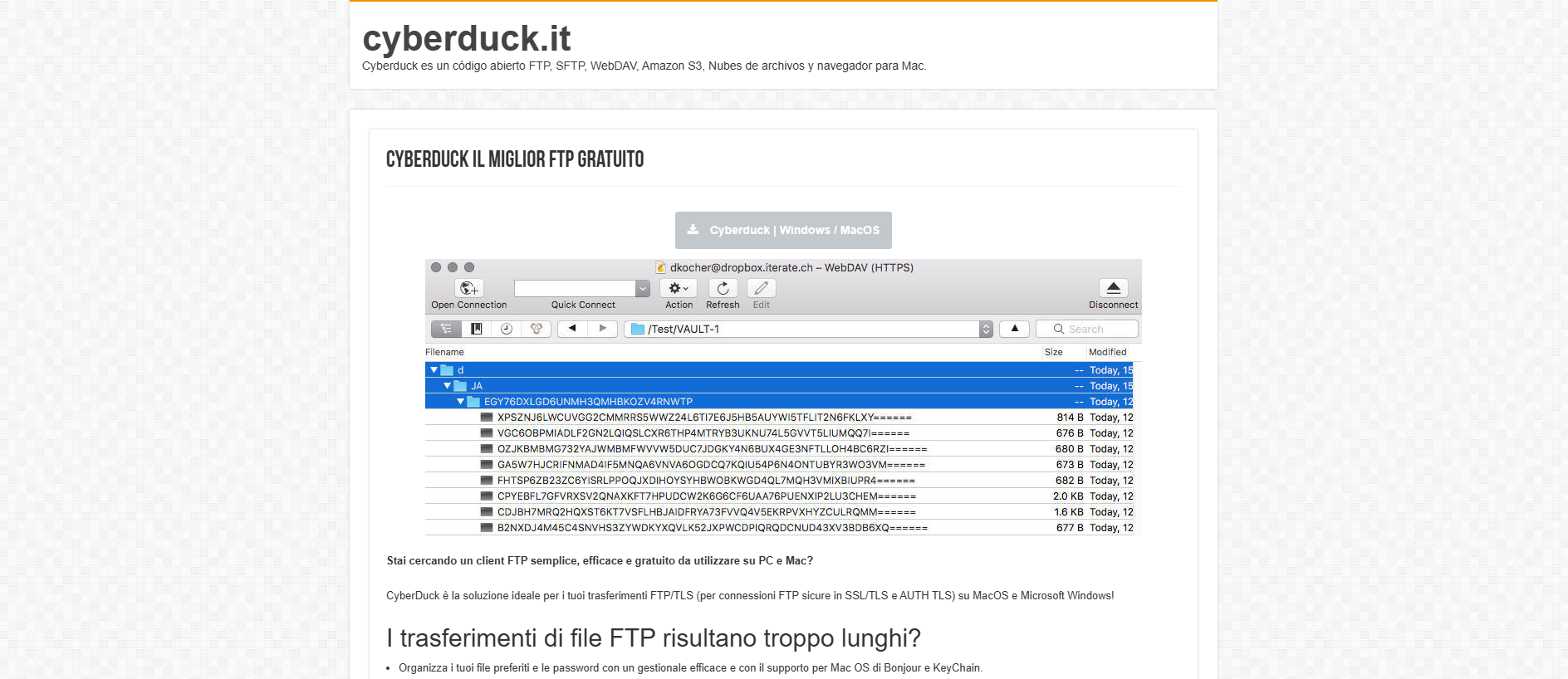Screen dimensions: 1568x679
Task: Click the 677 B size cell
Action: click(x=1070, y=528)
